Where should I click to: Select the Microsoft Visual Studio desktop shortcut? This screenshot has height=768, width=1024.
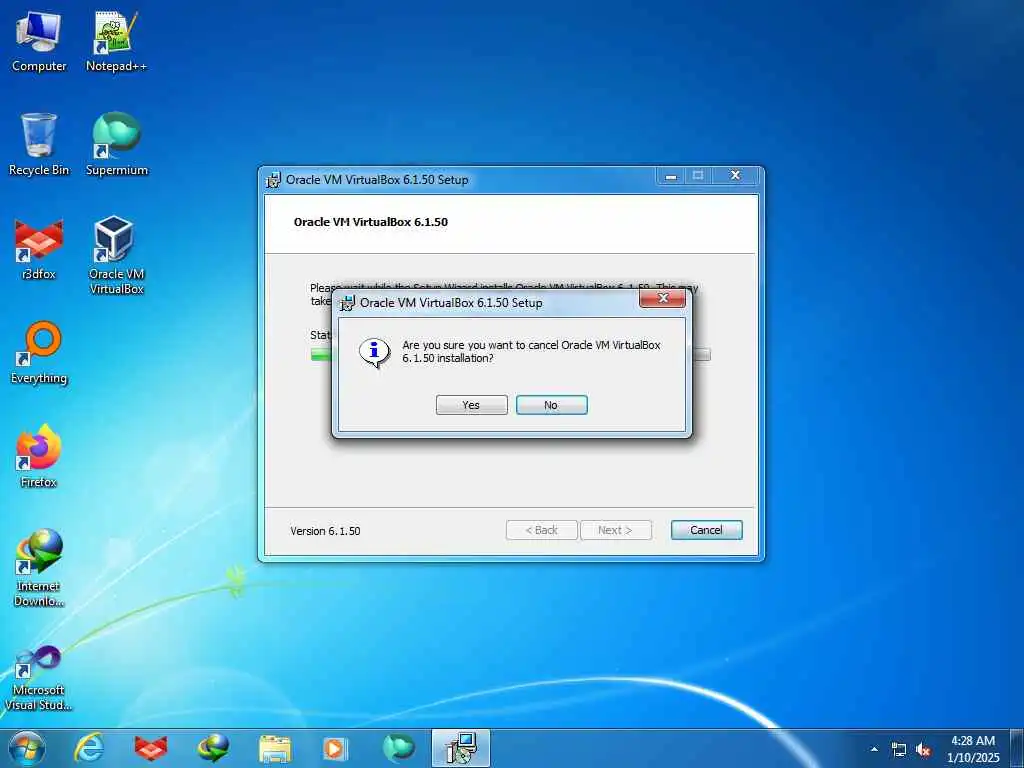(x=39, y=678)
